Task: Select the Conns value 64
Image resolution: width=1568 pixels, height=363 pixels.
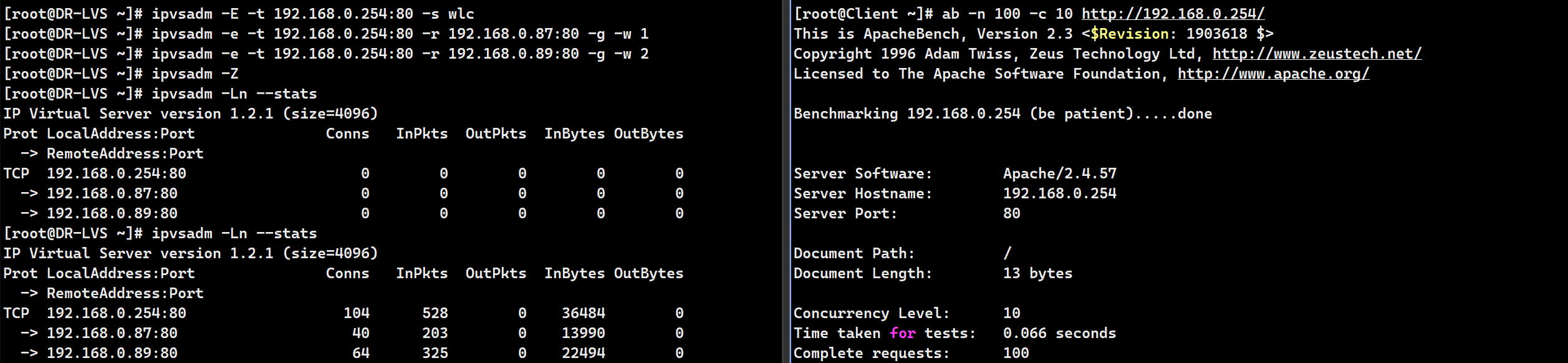Action: coord(361,353)
